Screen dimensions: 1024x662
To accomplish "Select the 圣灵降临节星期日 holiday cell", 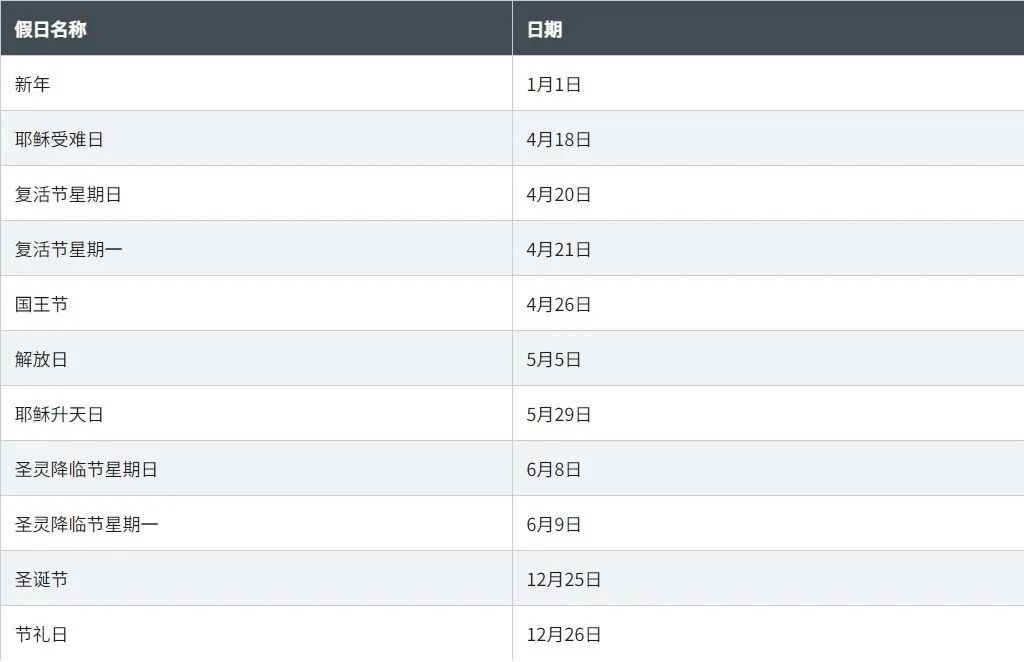I will [86, 469].
